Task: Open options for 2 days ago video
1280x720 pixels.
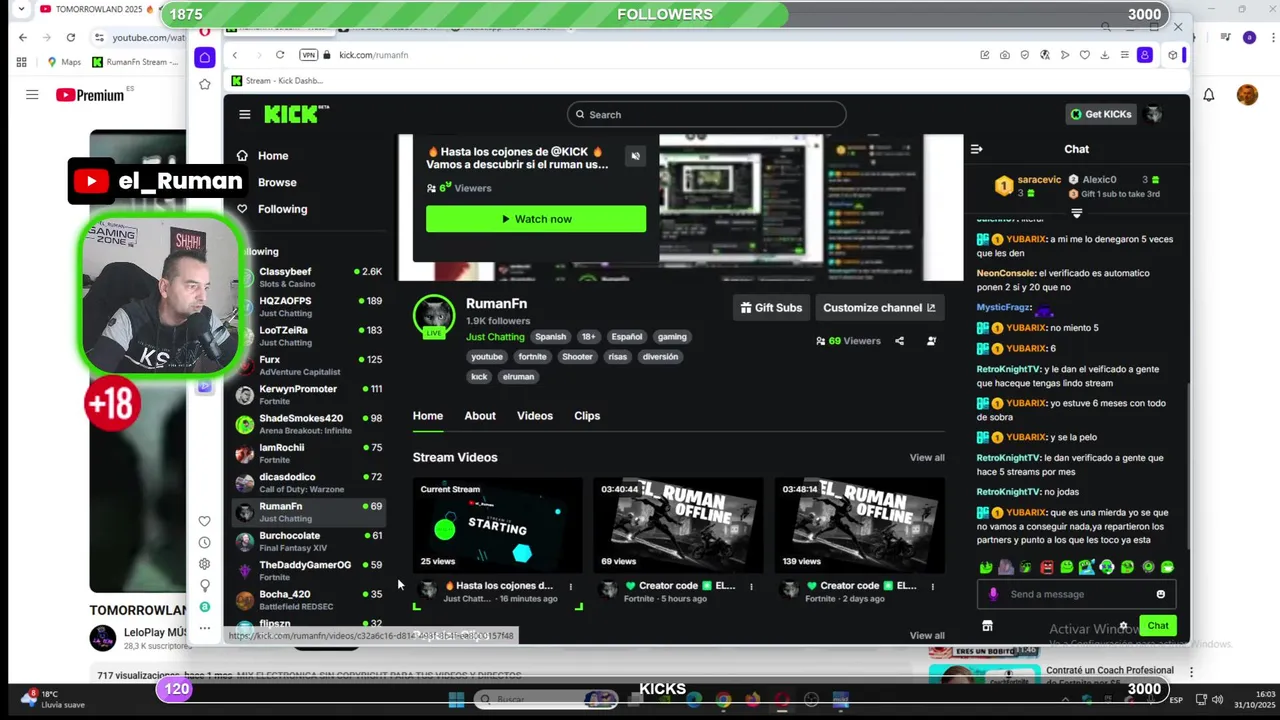Action: (x=932, y=587)
